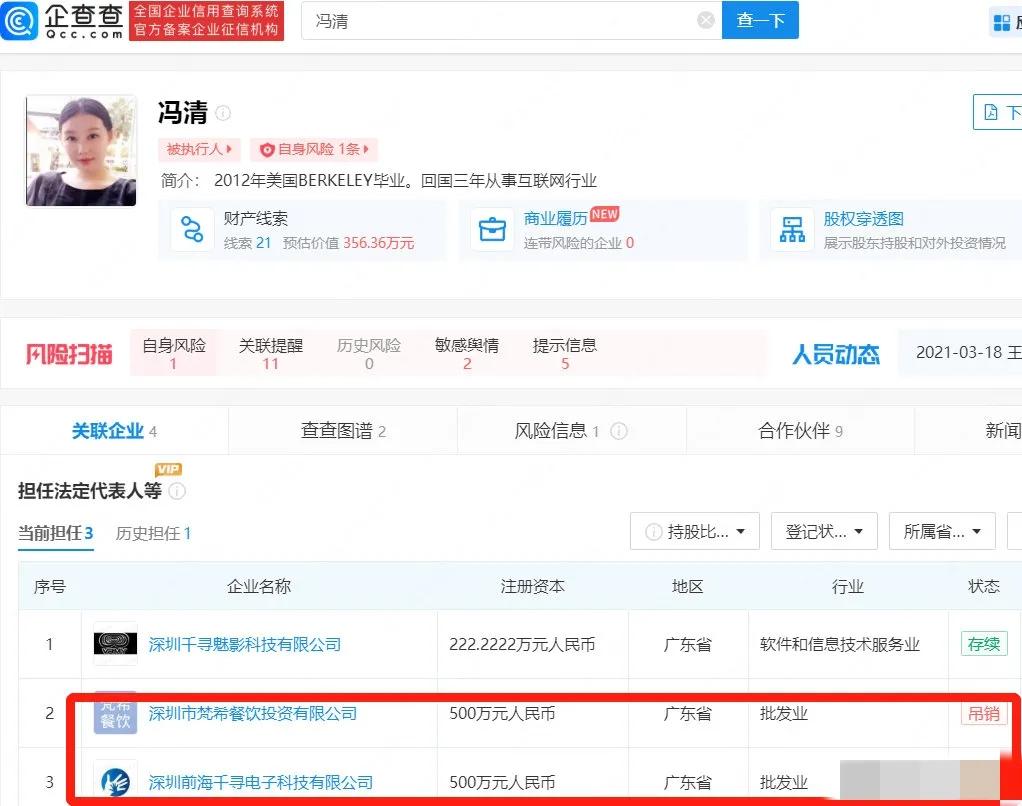Select 历史风险 0 in risk scan
This screenshot has width=1022, height=806.
[368, 354]
